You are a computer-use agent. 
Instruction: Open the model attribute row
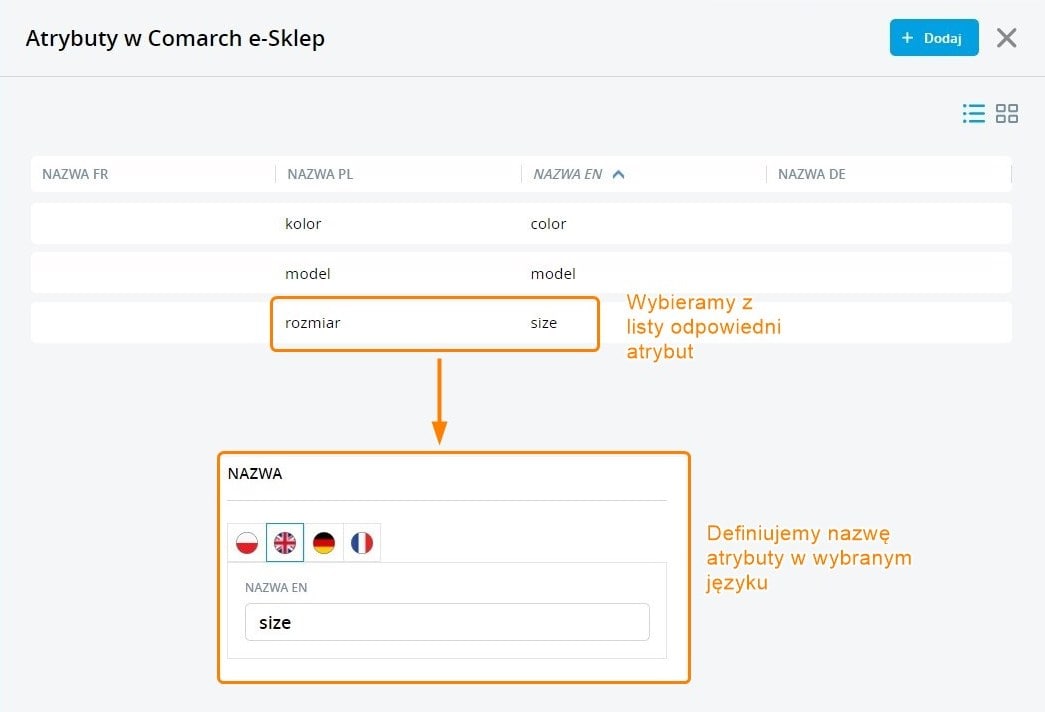pyautogui.click(x=307, y=274)
